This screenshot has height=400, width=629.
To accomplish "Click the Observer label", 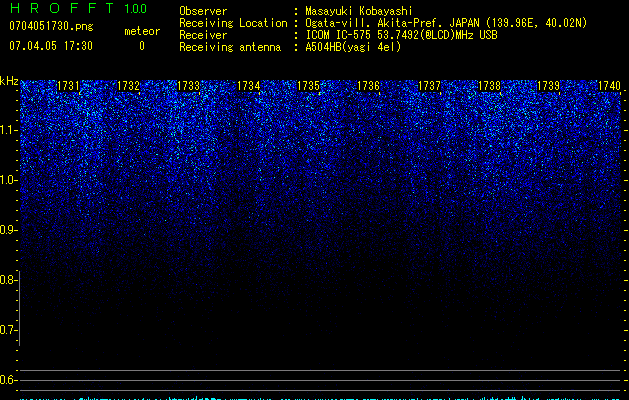I will 203,11.
